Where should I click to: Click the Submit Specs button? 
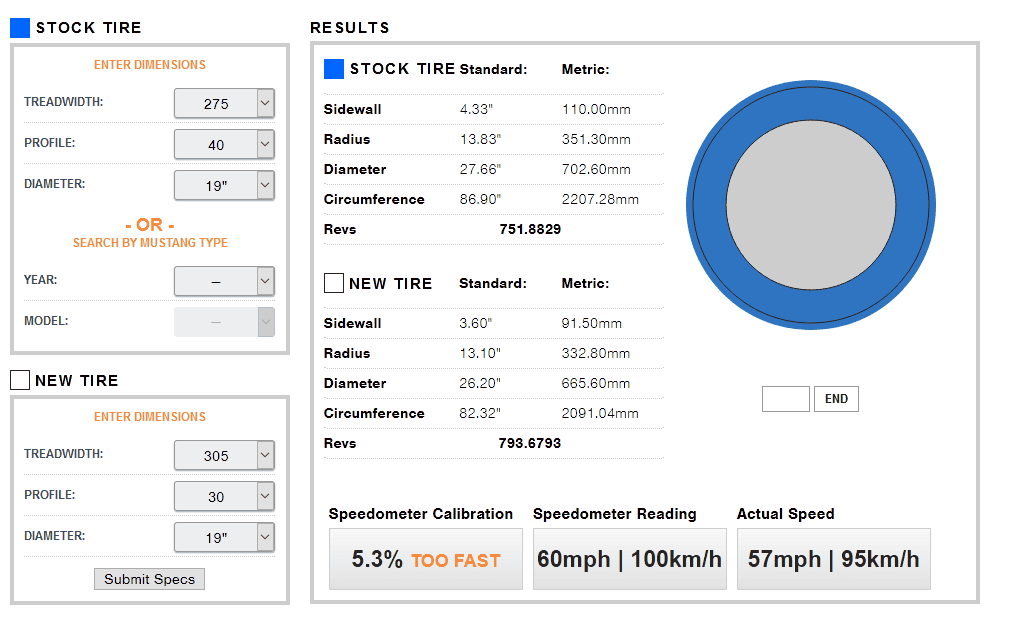pos(149,579)
